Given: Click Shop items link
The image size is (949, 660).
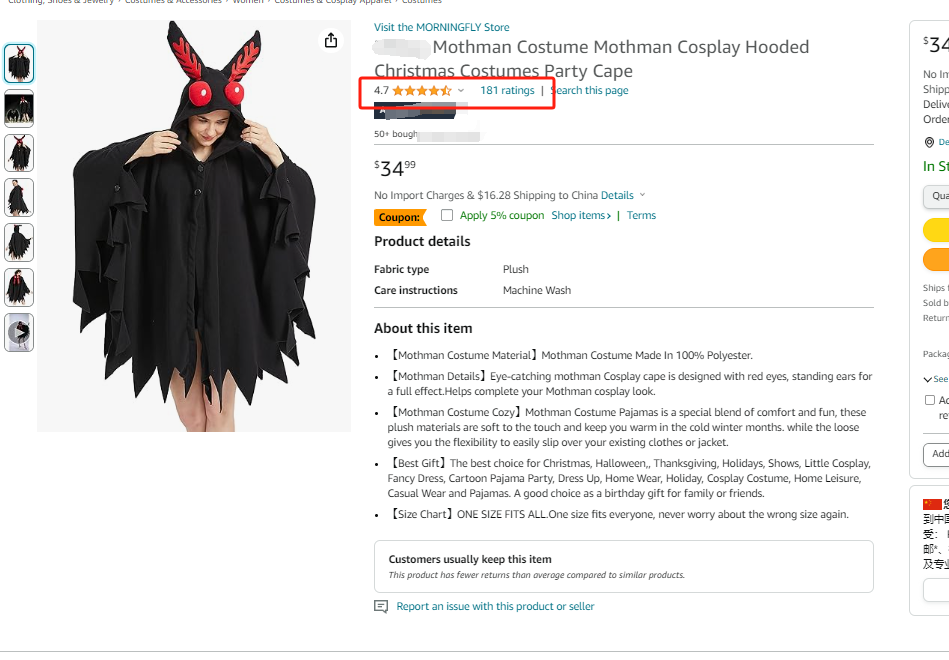Looking at the screenshot, I should [581, 216].
